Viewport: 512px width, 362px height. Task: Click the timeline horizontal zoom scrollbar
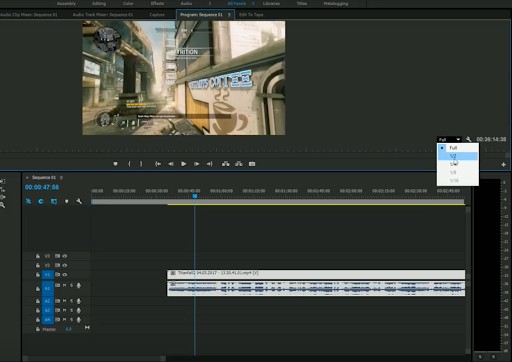(94, 359)
